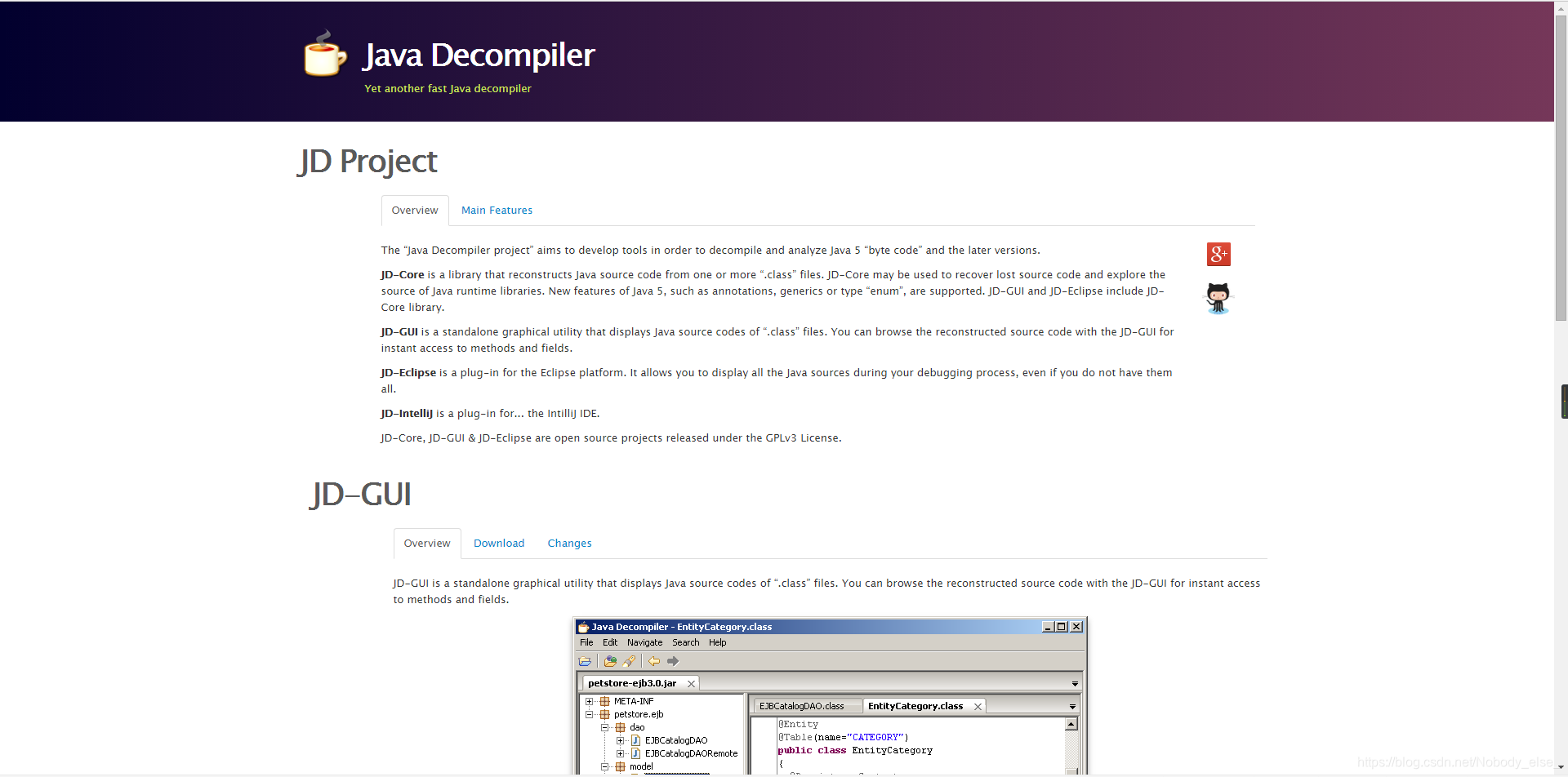Select the model tree item label
Viewport: 1568px width, 777px height.
641,766
